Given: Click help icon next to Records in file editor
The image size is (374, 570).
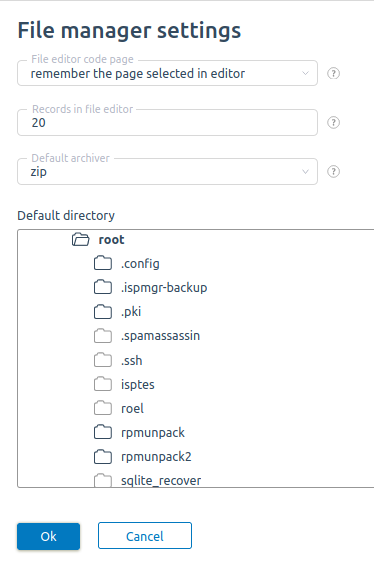Looking at the screenshot, I should 333,123.
